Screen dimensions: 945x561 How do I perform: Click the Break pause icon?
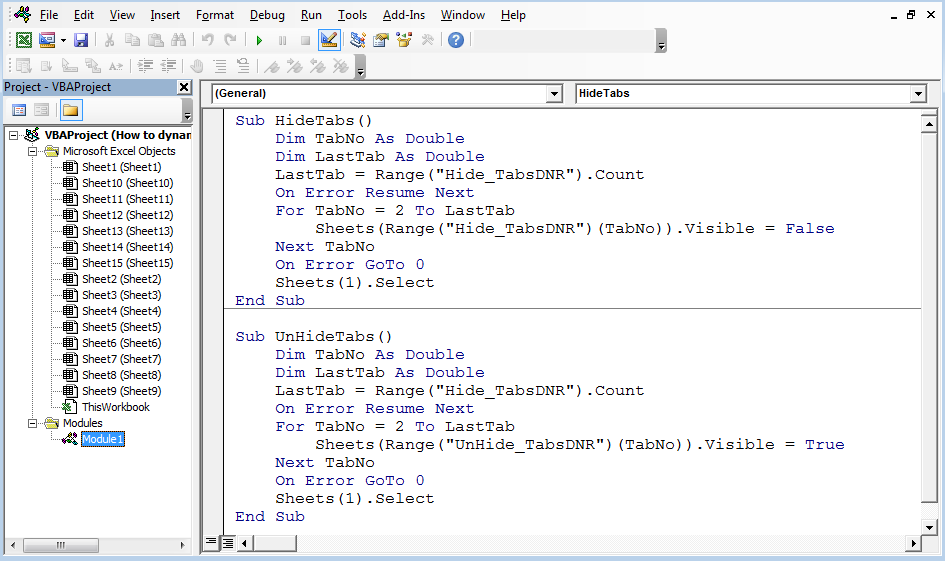click(x=282, y=40)
